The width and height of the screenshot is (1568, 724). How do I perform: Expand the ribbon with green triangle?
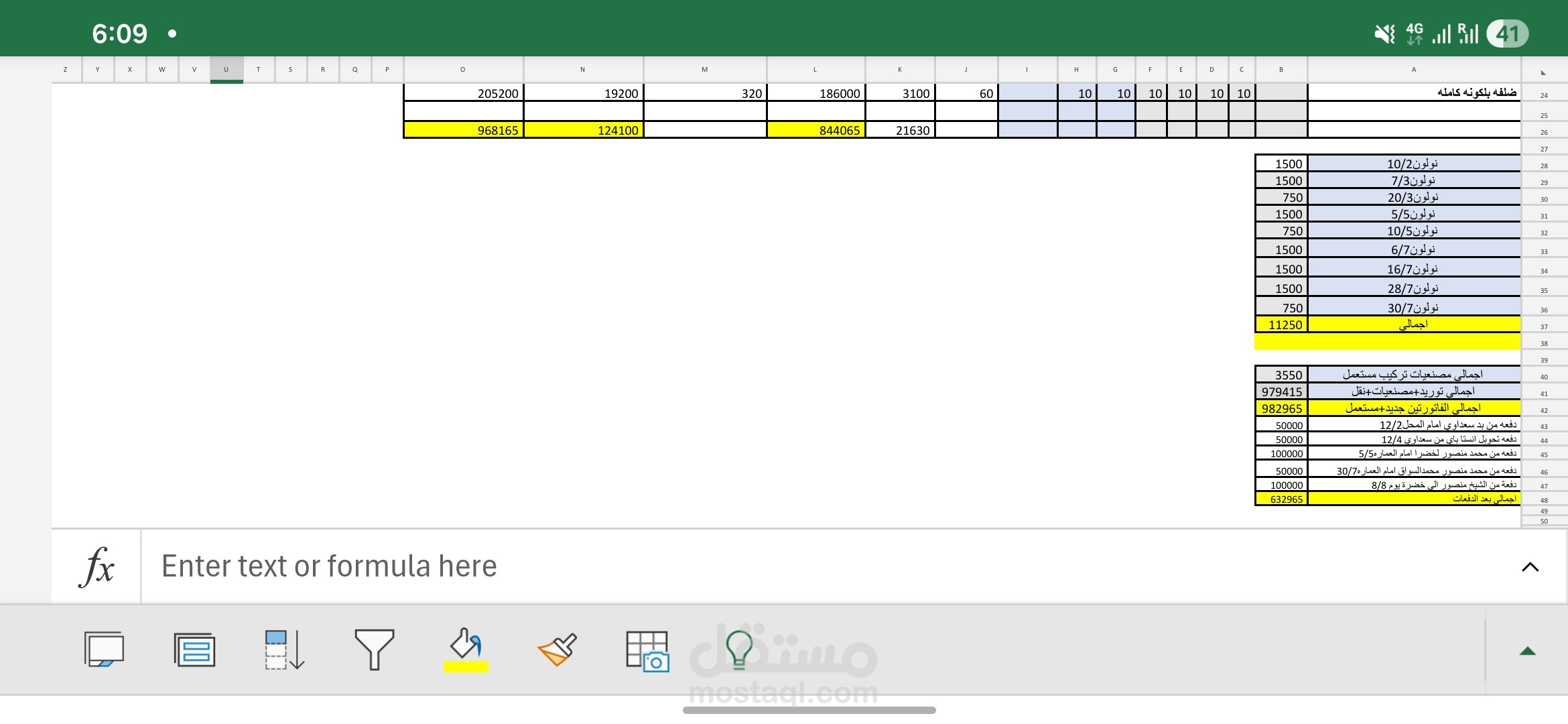pyautogui.click(x=1527, y=651)
